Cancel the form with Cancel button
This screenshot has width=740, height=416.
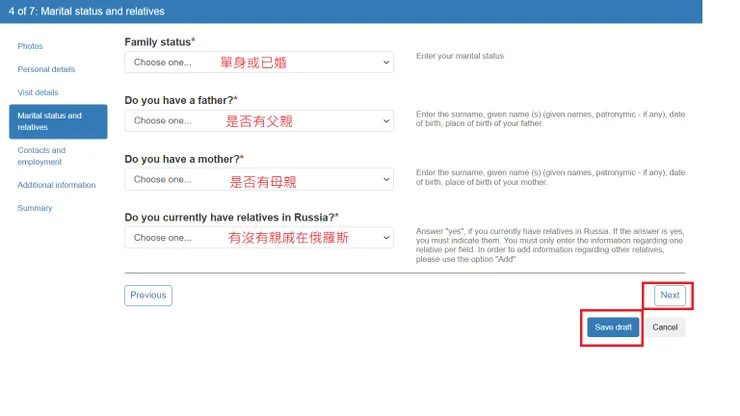click(x=665, y=327)
